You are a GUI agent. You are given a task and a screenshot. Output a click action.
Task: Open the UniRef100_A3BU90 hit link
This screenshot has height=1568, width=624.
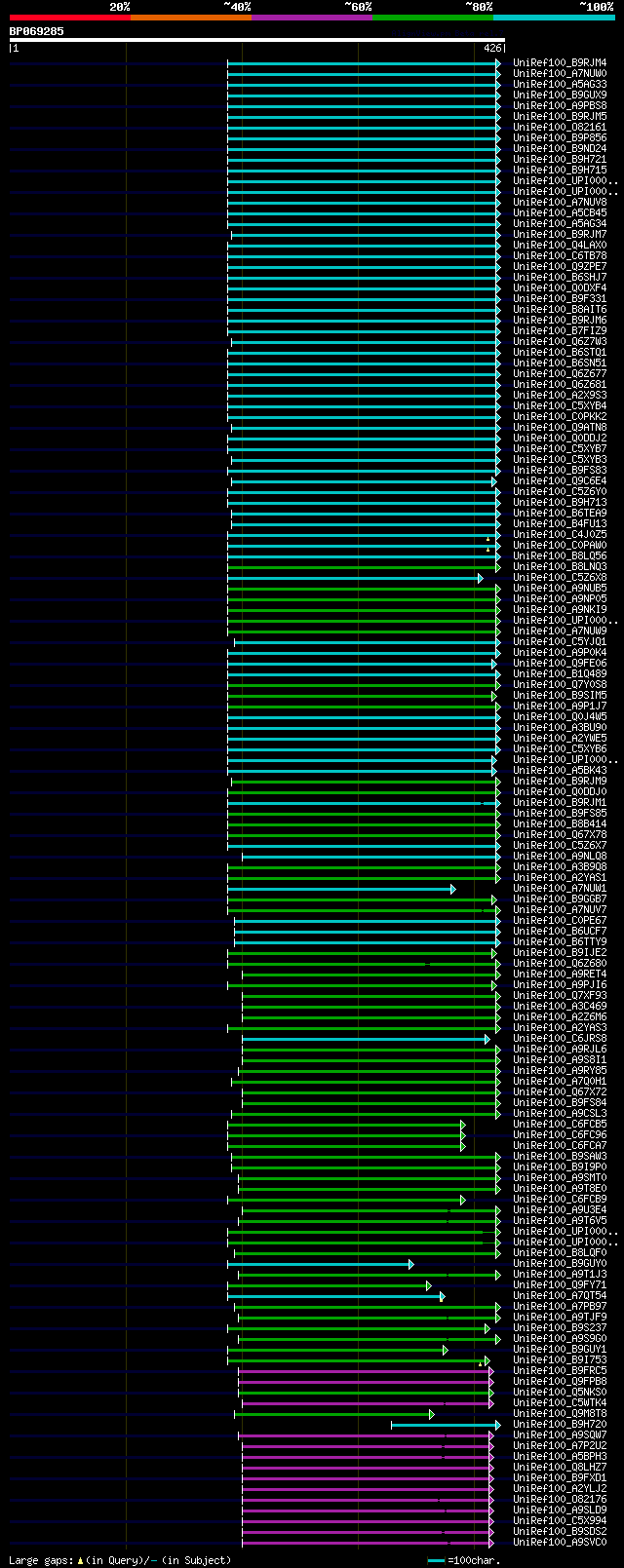[x=560, y=727]
